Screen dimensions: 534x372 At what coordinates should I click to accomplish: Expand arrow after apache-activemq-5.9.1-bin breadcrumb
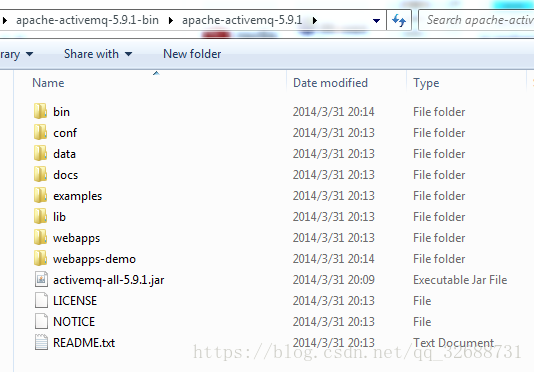[x=171, y=20]
